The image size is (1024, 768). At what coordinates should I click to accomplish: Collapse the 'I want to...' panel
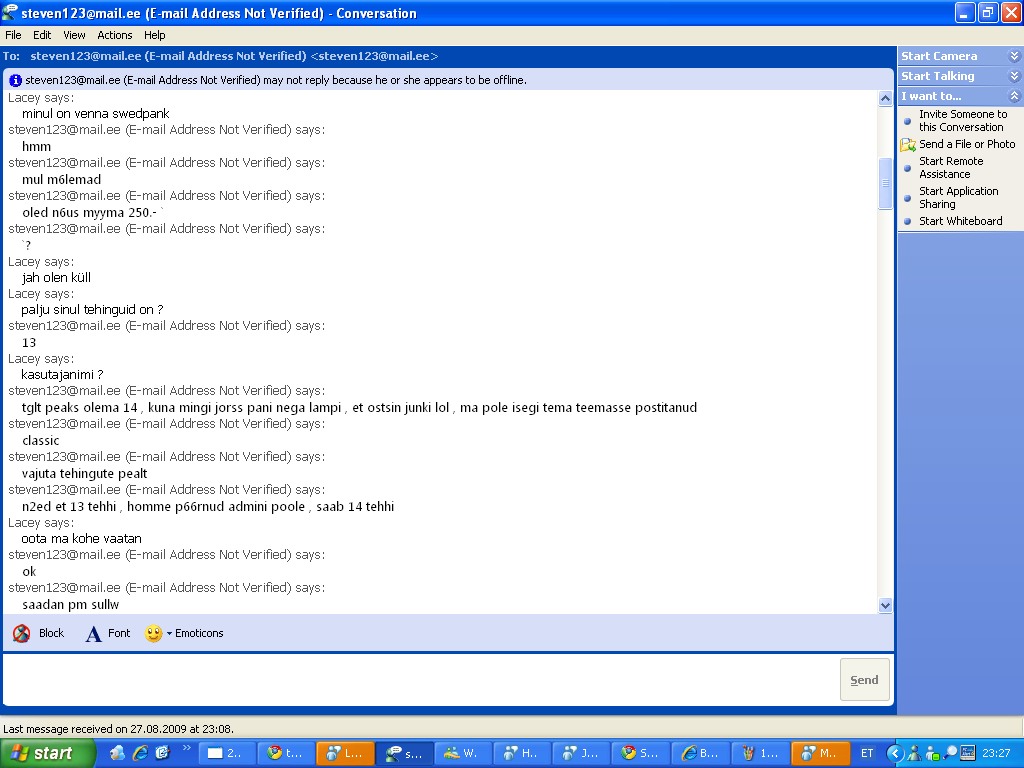[x=1014, y=96]
